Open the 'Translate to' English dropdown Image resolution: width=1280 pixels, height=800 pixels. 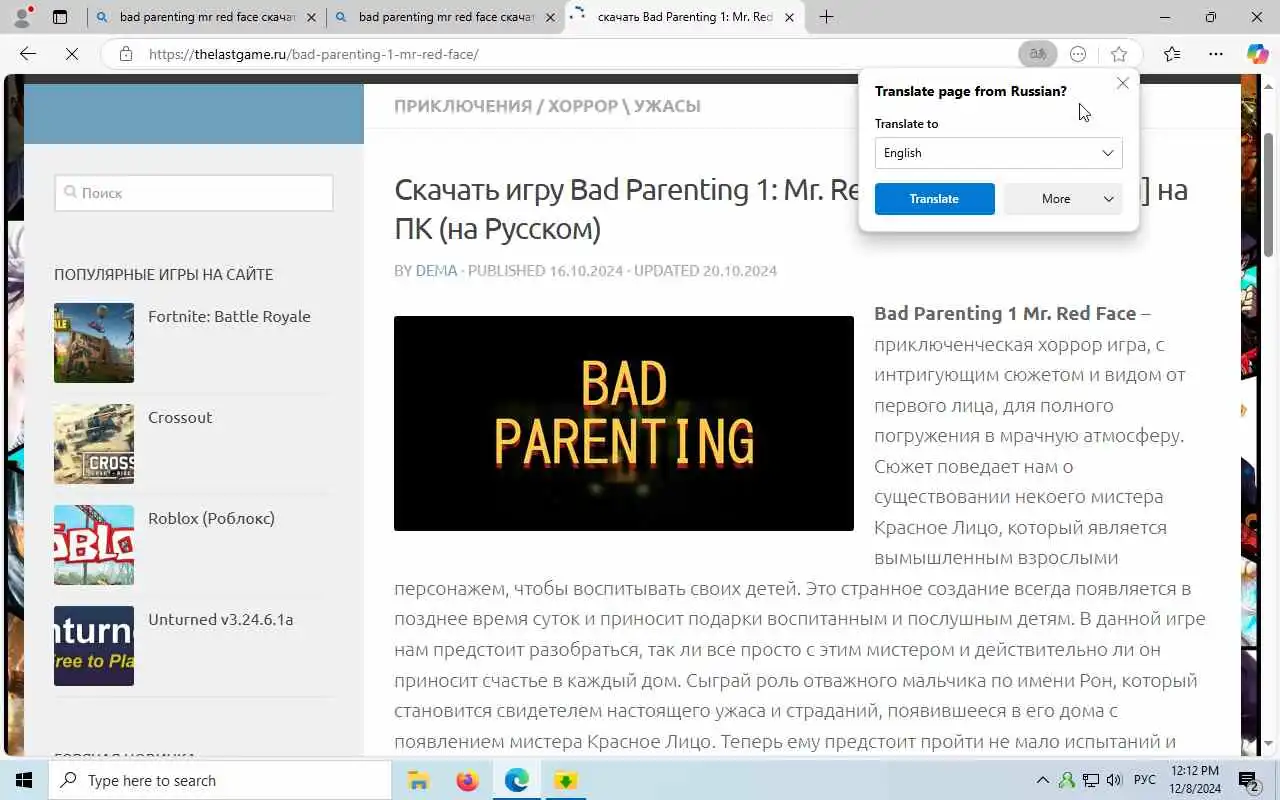click(998, 153)
